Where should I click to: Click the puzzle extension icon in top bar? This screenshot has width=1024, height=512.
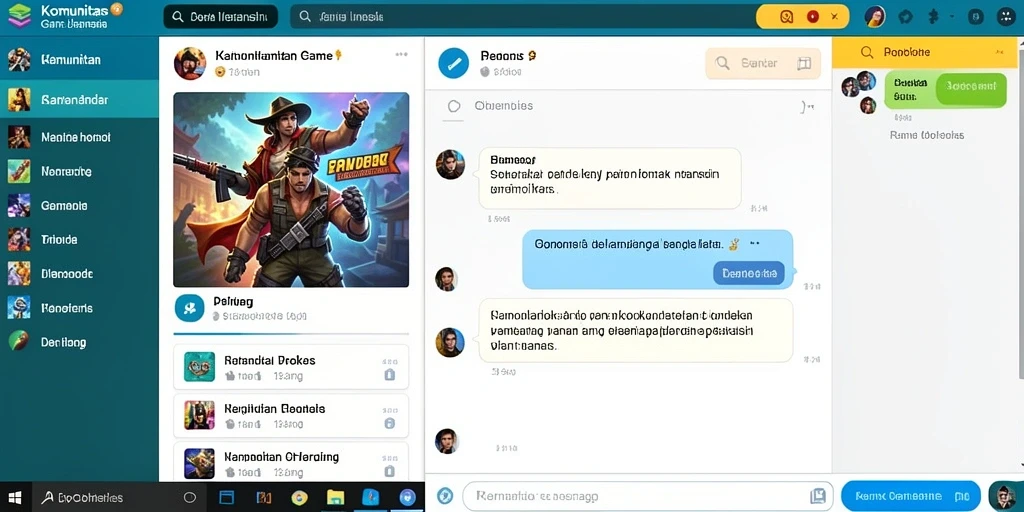pos(934,17)
